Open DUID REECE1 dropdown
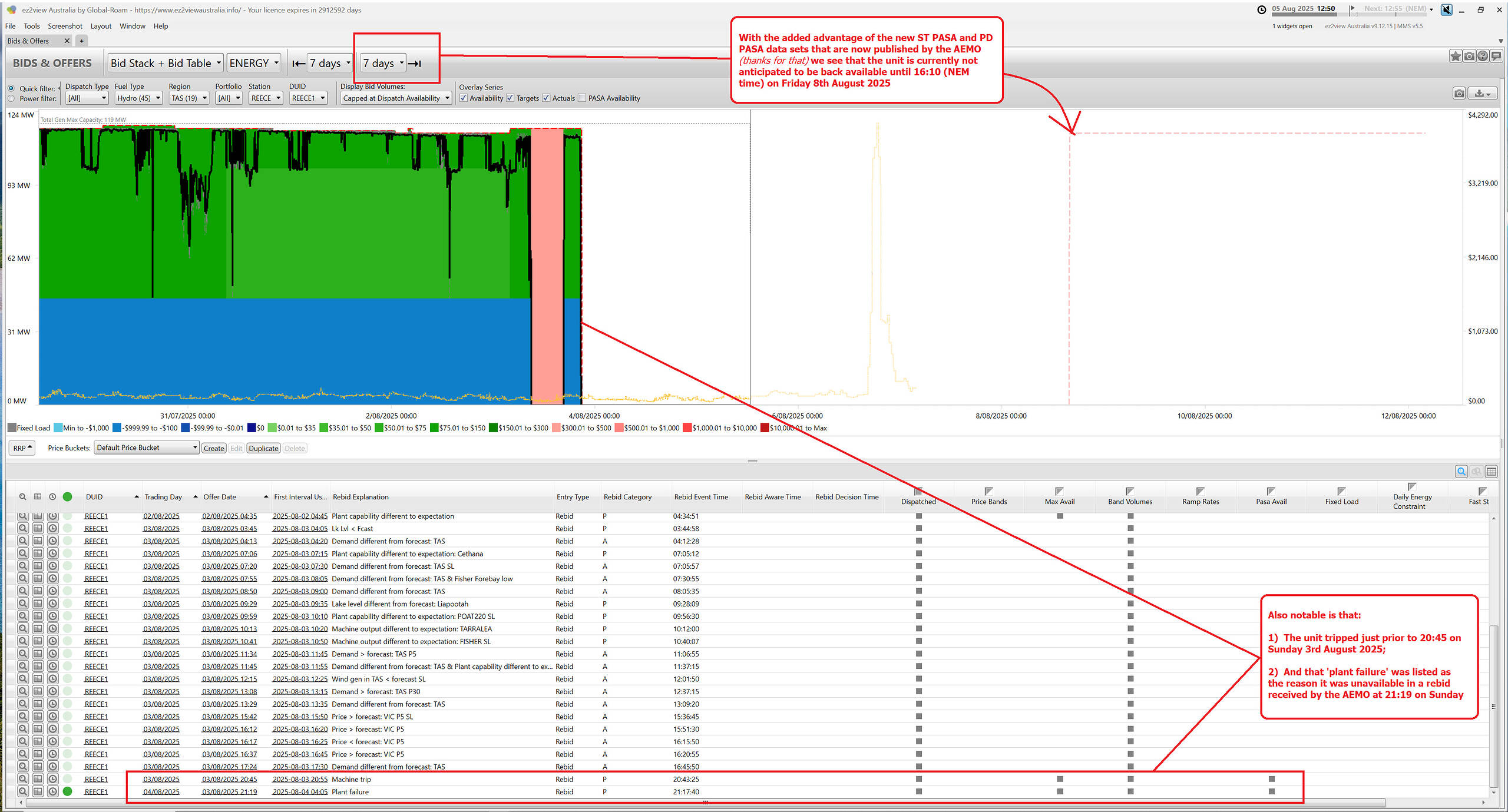The image size is (1508, 812). point(308,98)
